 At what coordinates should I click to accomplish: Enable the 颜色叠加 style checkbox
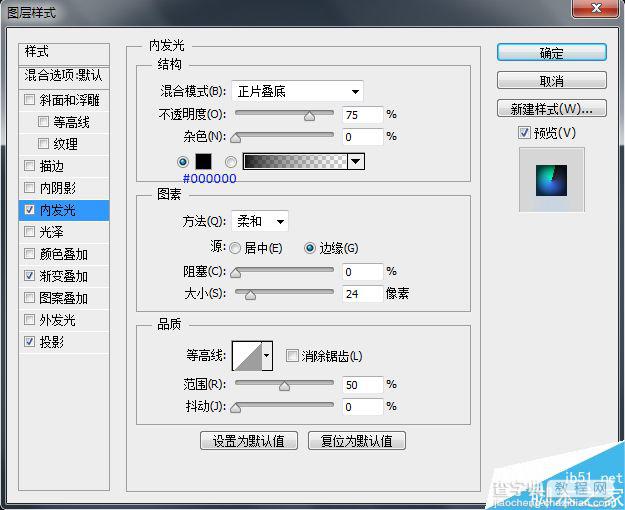[29, 253]
